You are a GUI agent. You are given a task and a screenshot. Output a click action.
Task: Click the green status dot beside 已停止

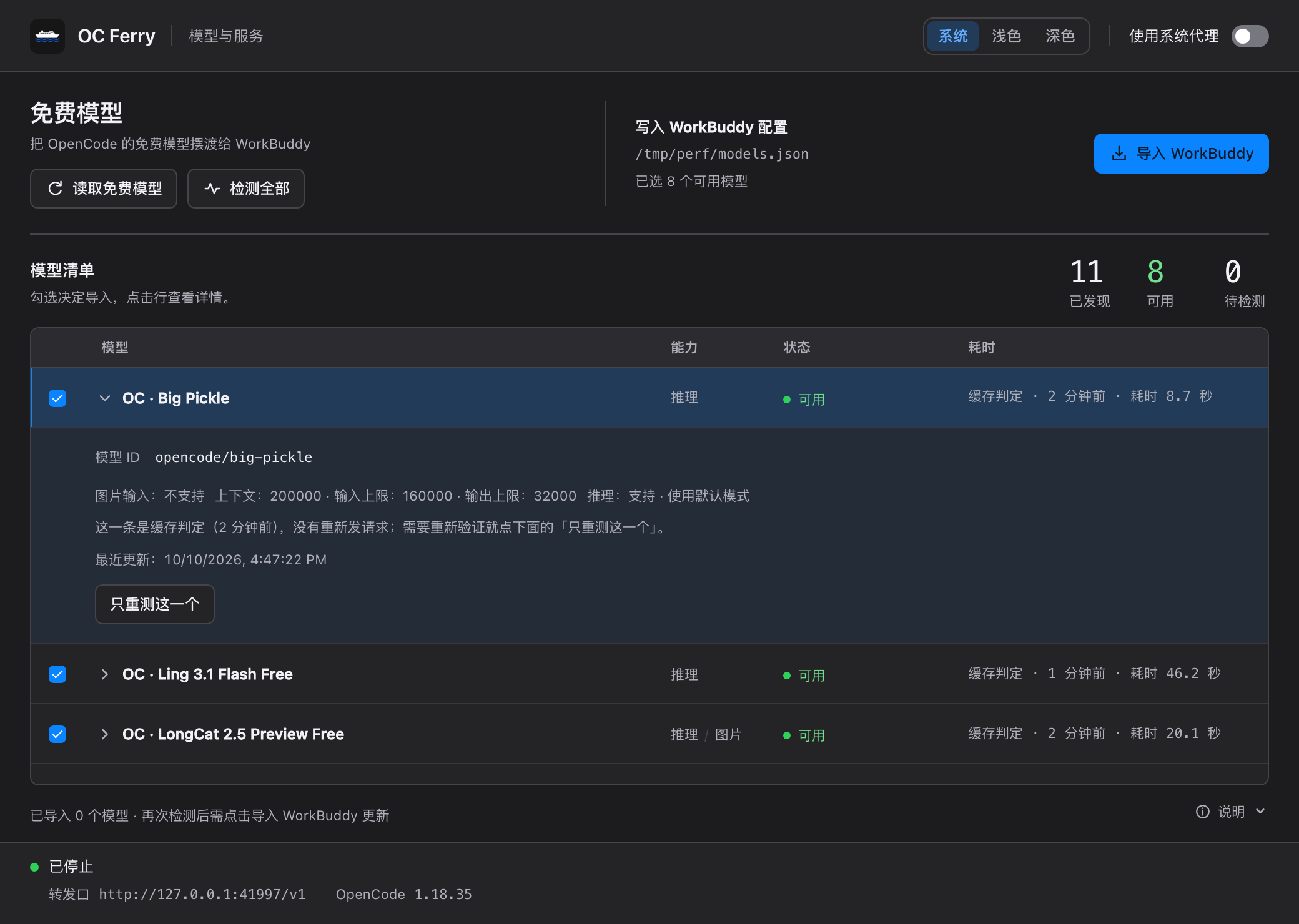[35, 867]
